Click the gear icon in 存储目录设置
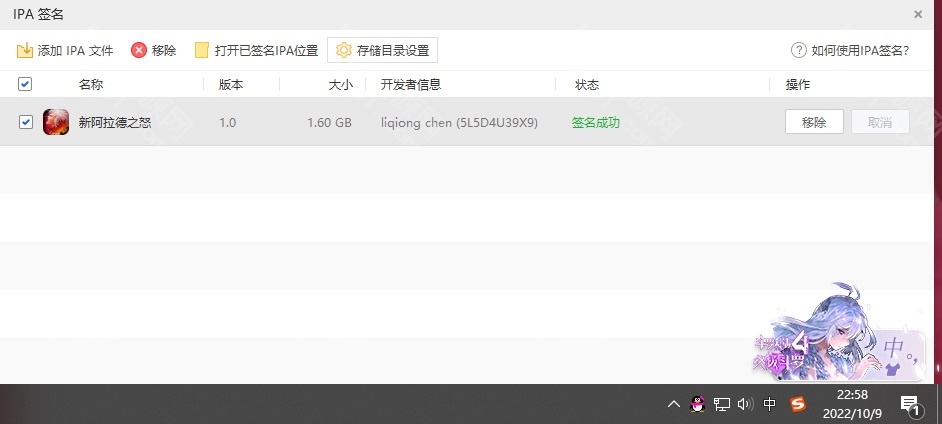This screenshot has width=942, height=424. point(344,50)
